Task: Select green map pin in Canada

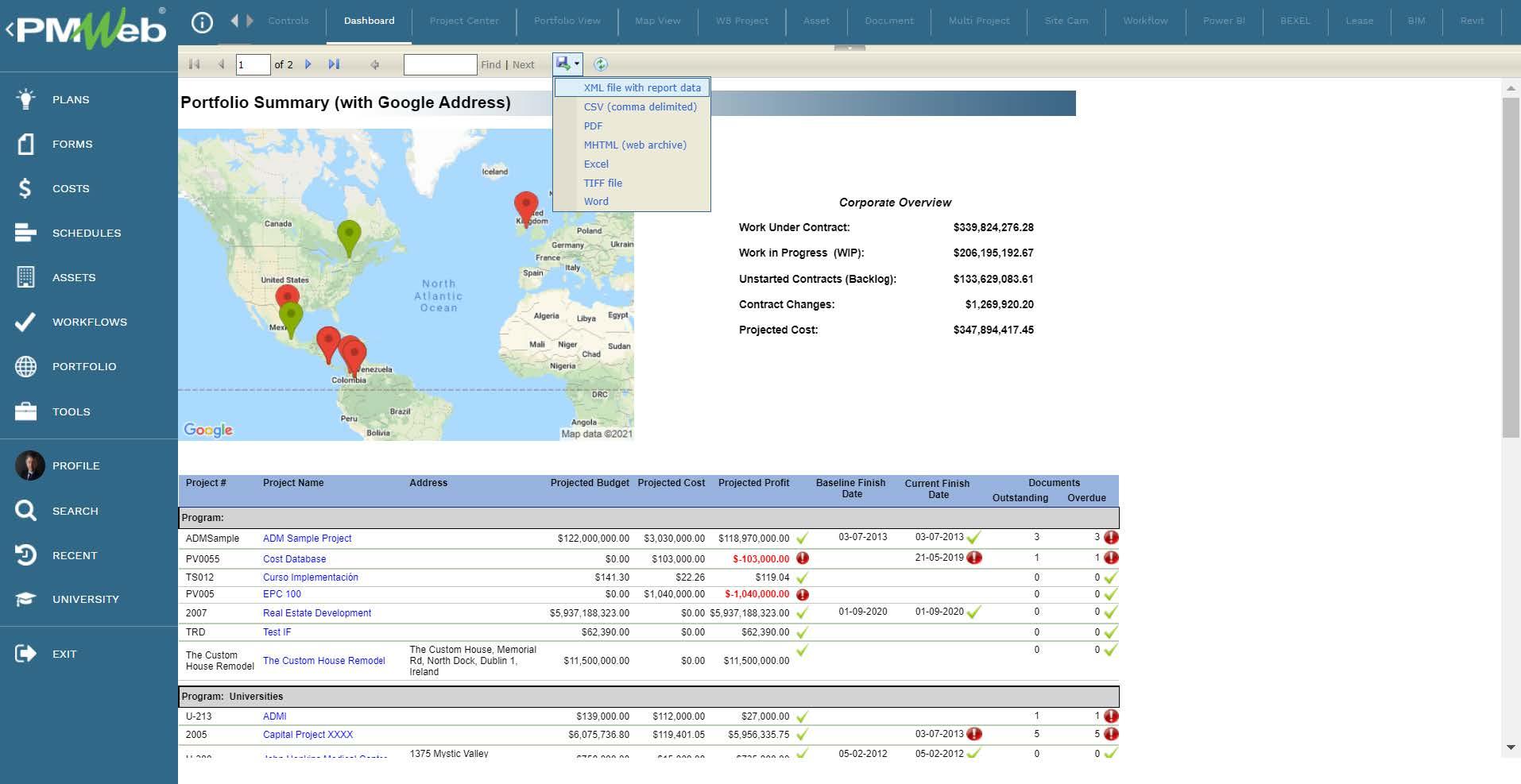Action: coord(349,236)
